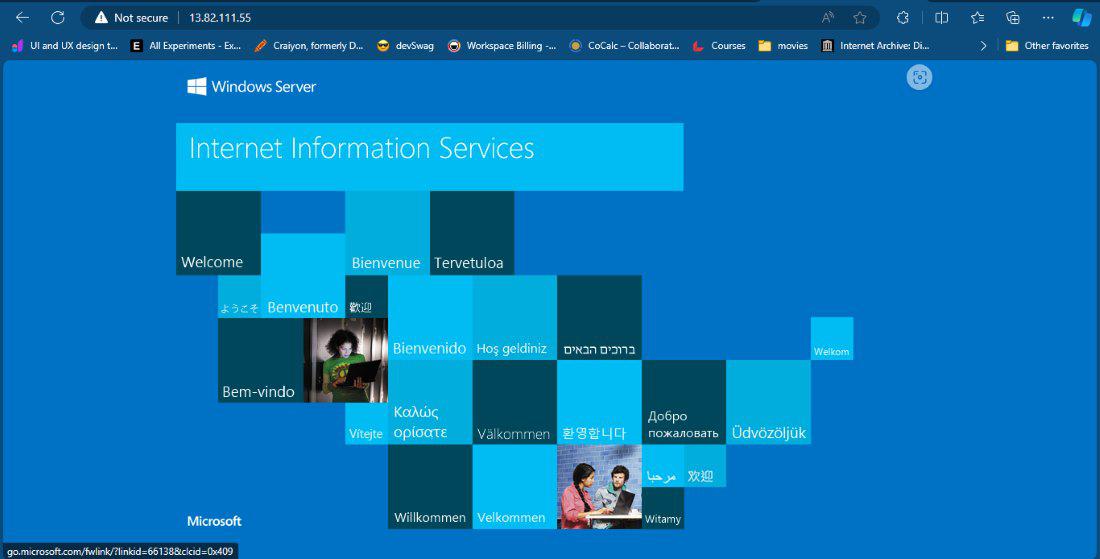The image size is (1100, 559).
Task: Click the Willkommen tile
Action: (430, 487)
